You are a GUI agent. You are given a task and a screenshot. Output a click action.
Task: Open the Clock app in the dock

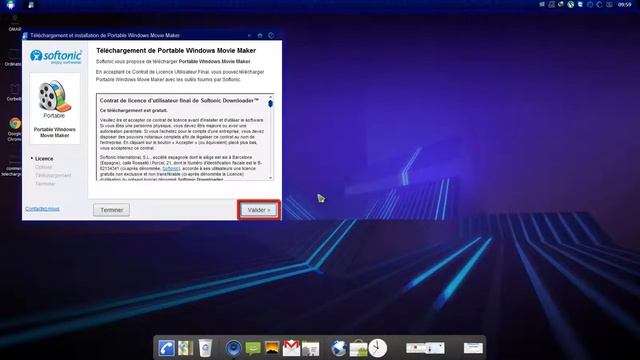[x=378, y=348]
